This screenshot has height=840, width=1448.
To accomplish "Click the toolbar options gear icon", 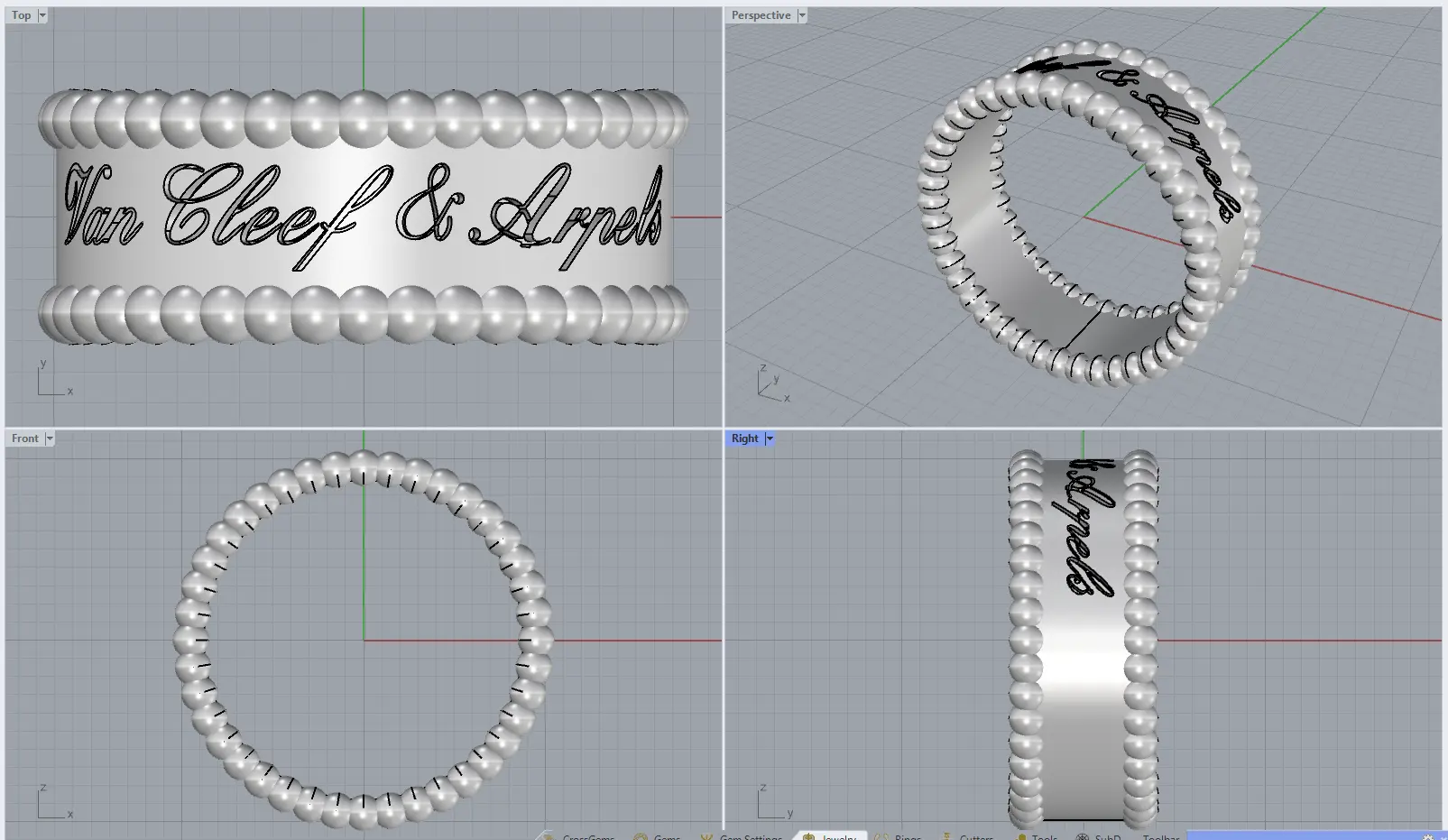I will pyautogui.click(x=1428, y=836).
